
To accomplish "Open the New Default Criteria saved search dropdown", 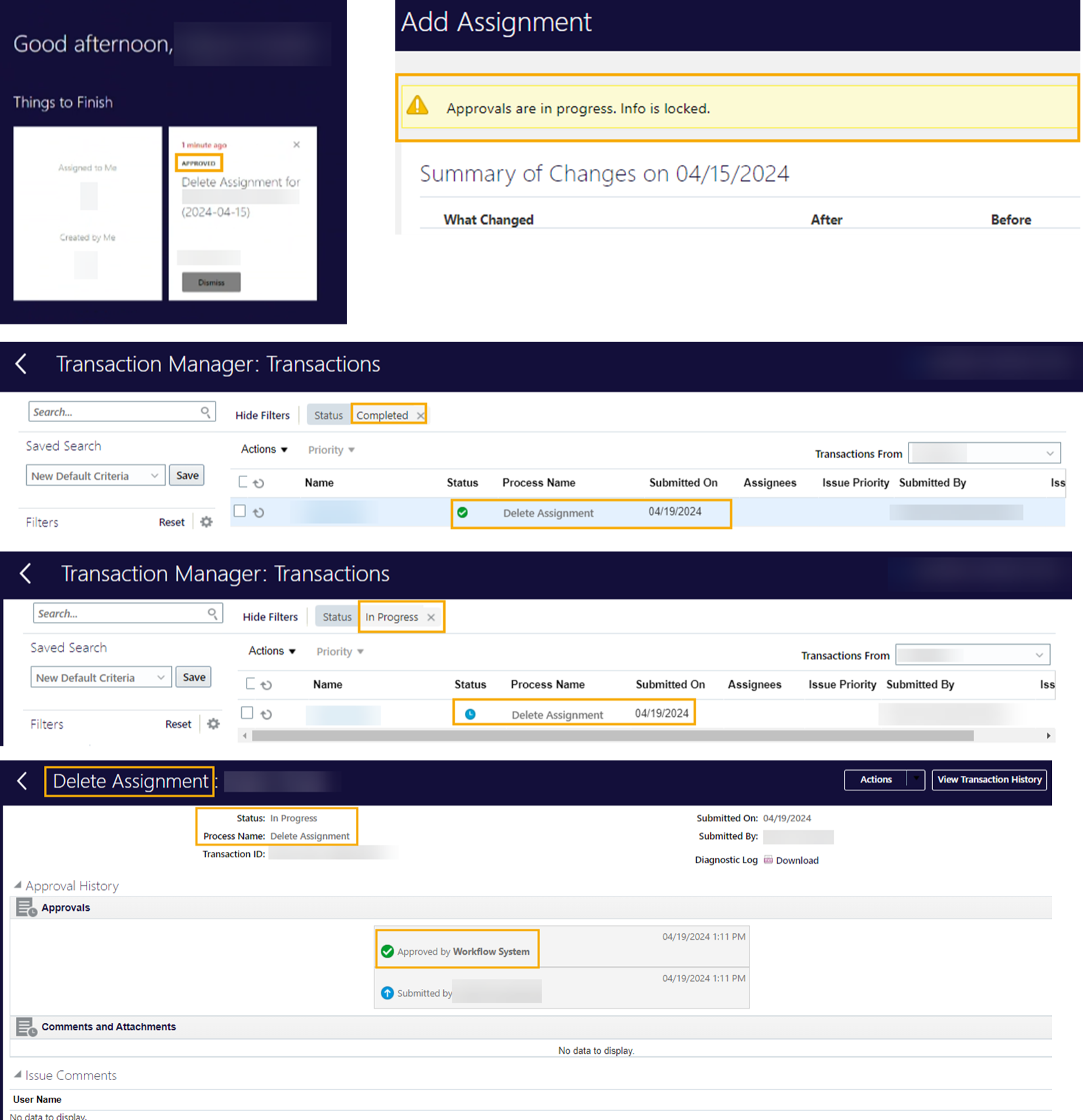I will [95, 475].
